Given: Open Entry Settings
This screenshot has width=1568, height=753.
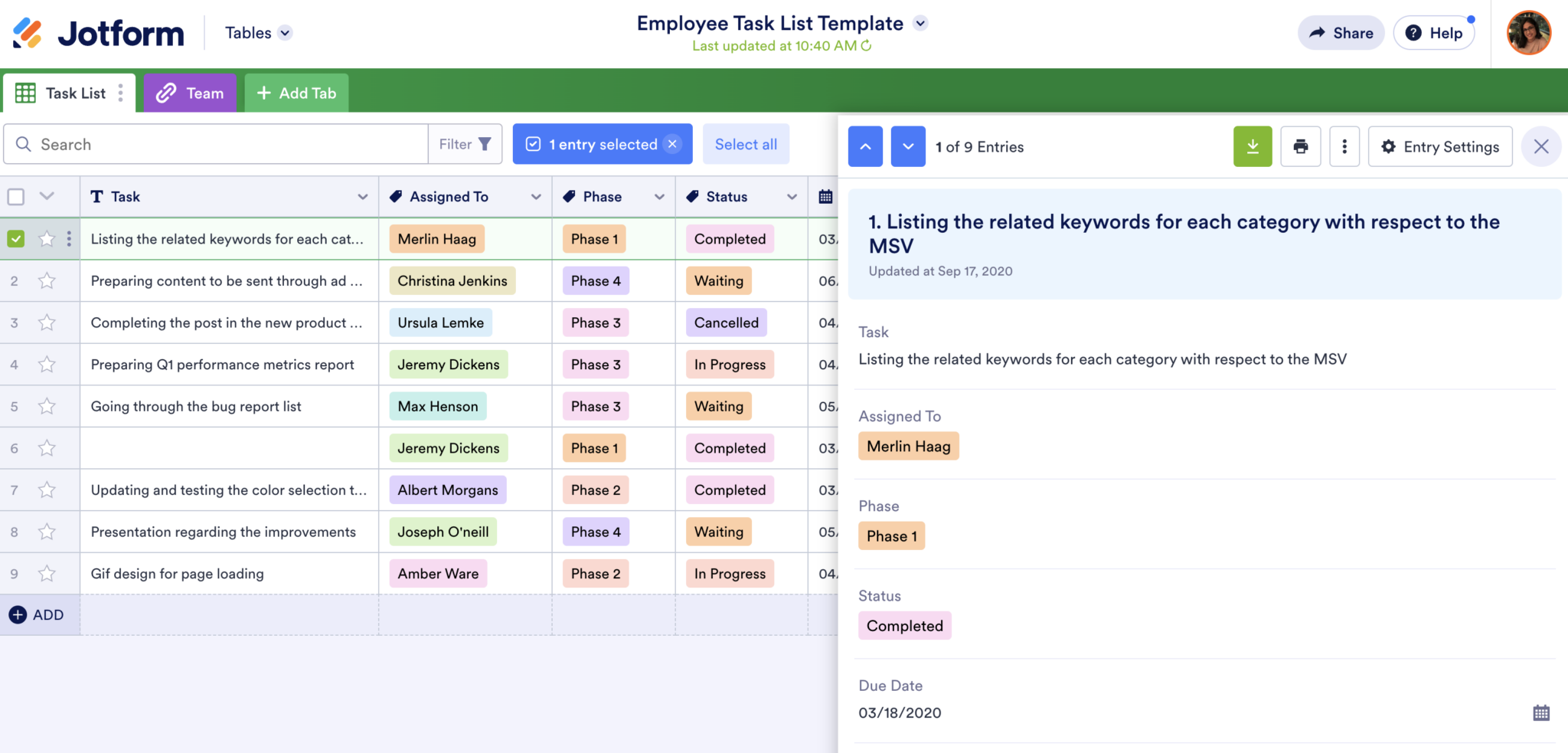Looking at the screenshot, I should [1440, 146].
